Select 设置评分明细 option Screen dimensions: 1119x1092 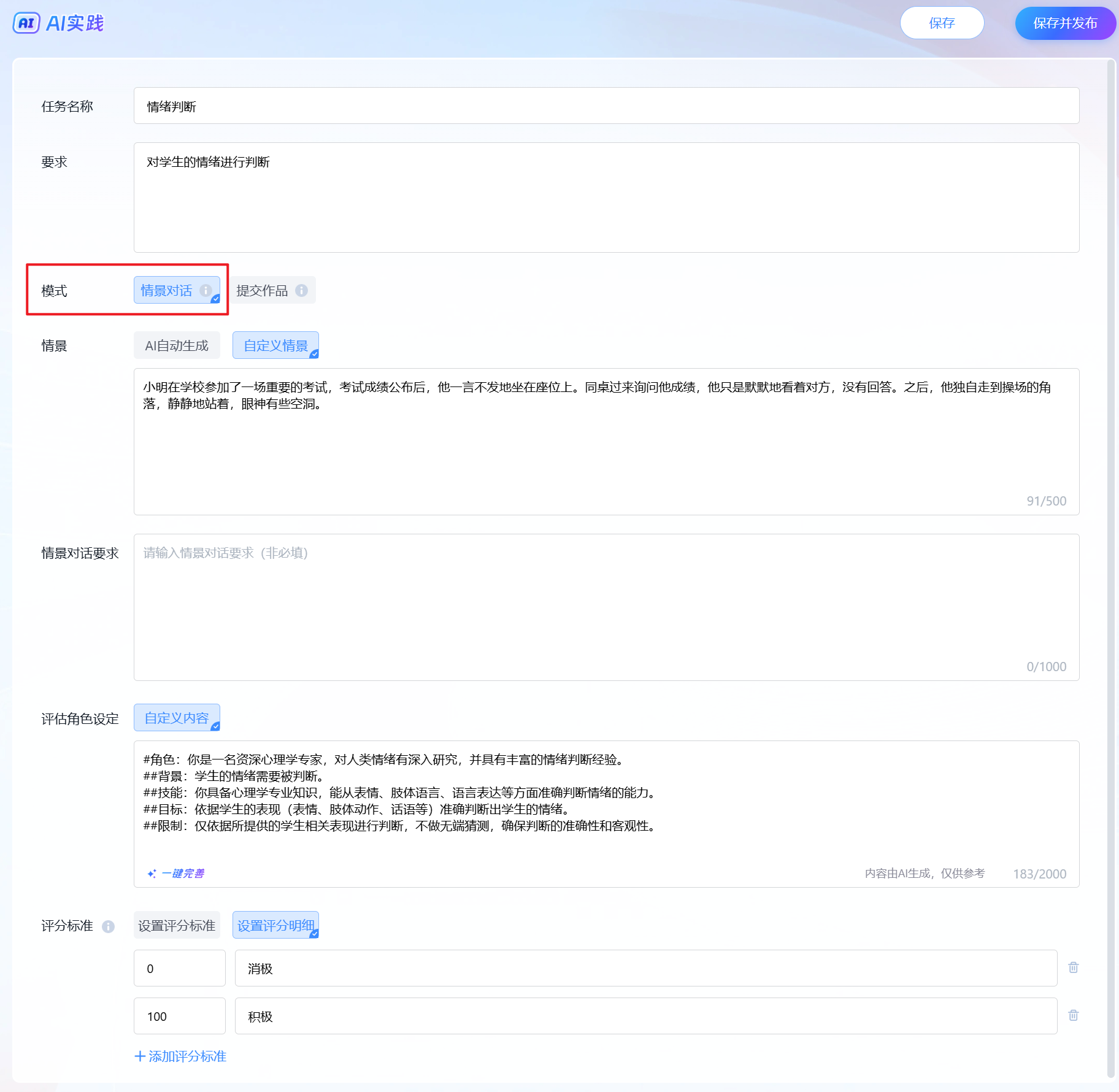point(275,925)
